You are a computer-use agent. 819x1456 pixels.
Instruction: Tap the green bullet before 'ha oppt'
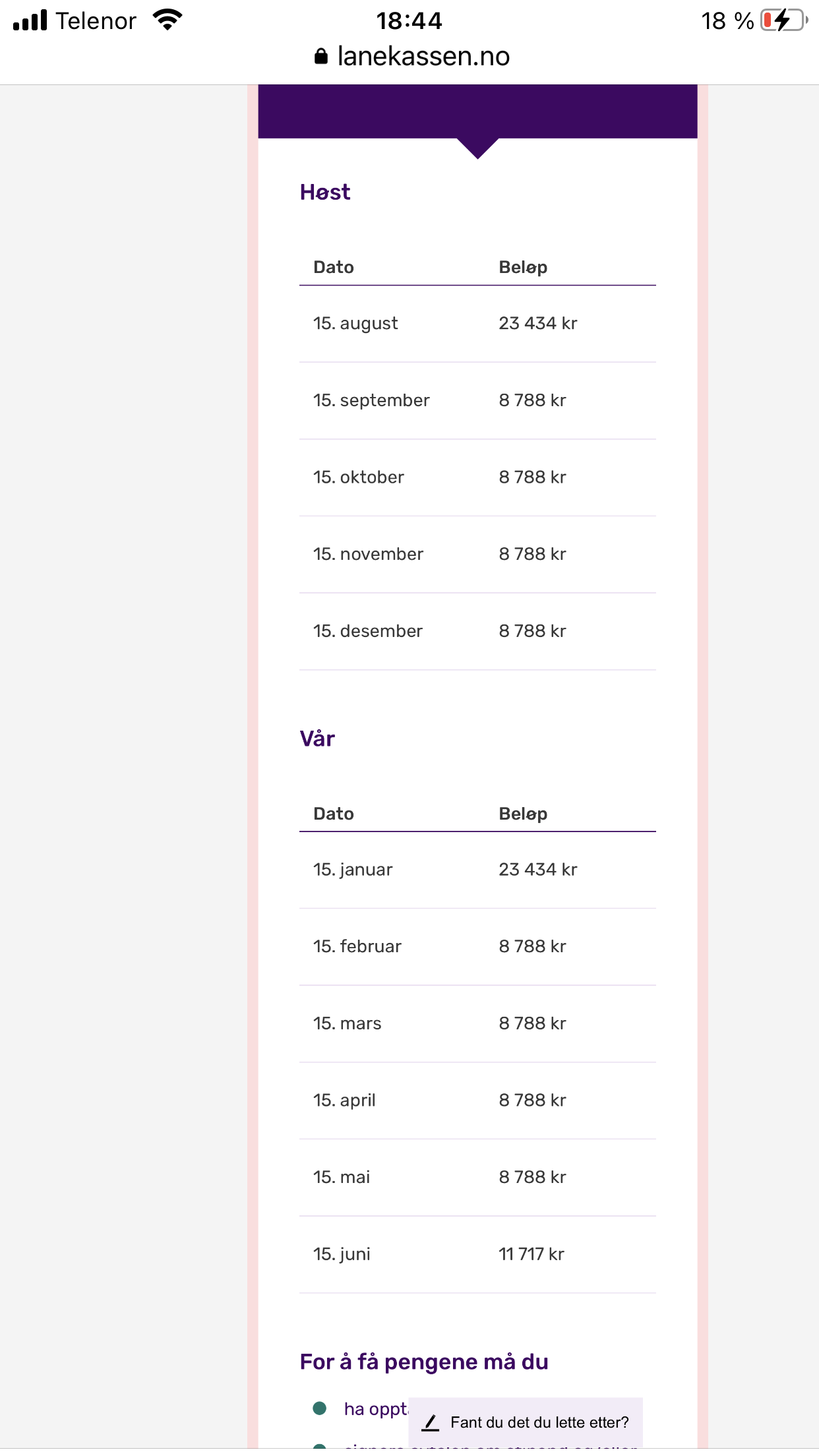tap(320, 1409)
